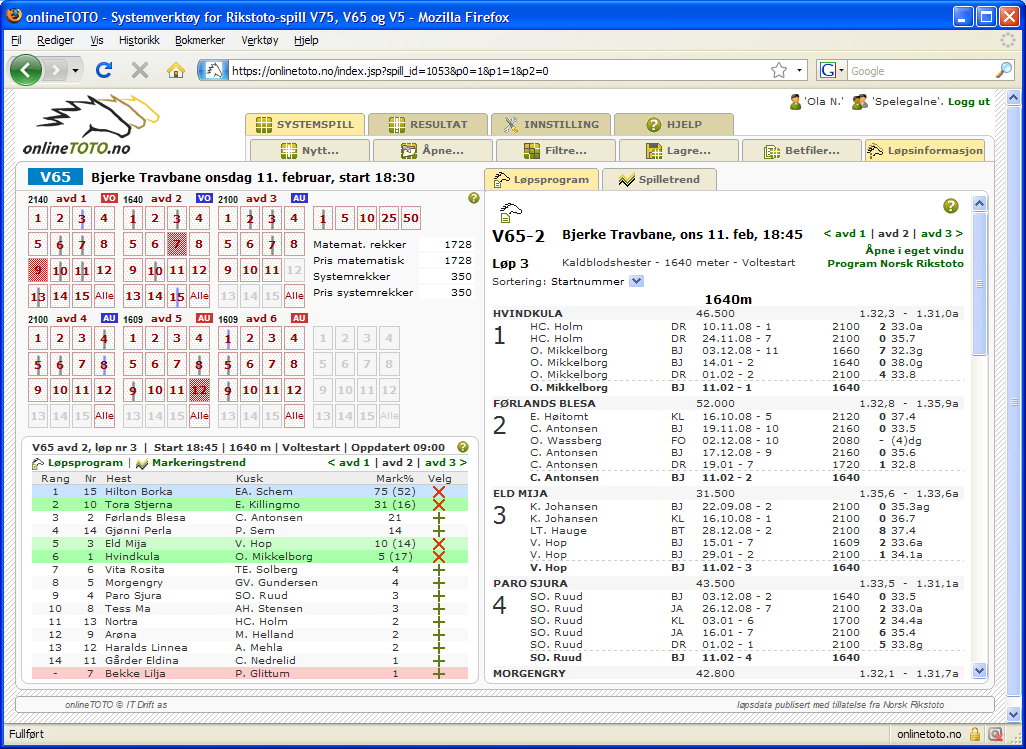Click the search magnifier icon in the Google box
The image size is (1026, 749).
[x=1004, y=71]
